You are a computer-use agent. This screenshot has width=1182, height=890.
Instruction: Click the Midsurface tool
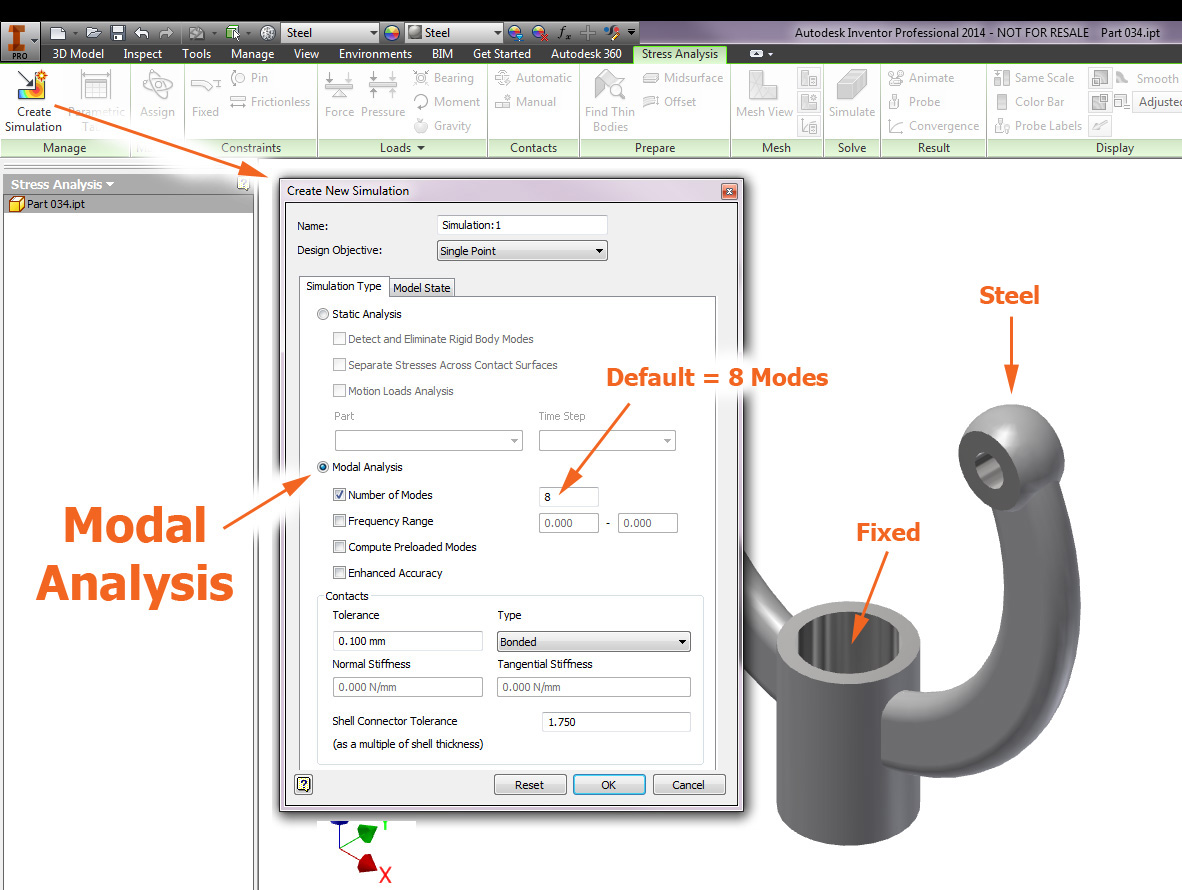[x=682, y=78]
